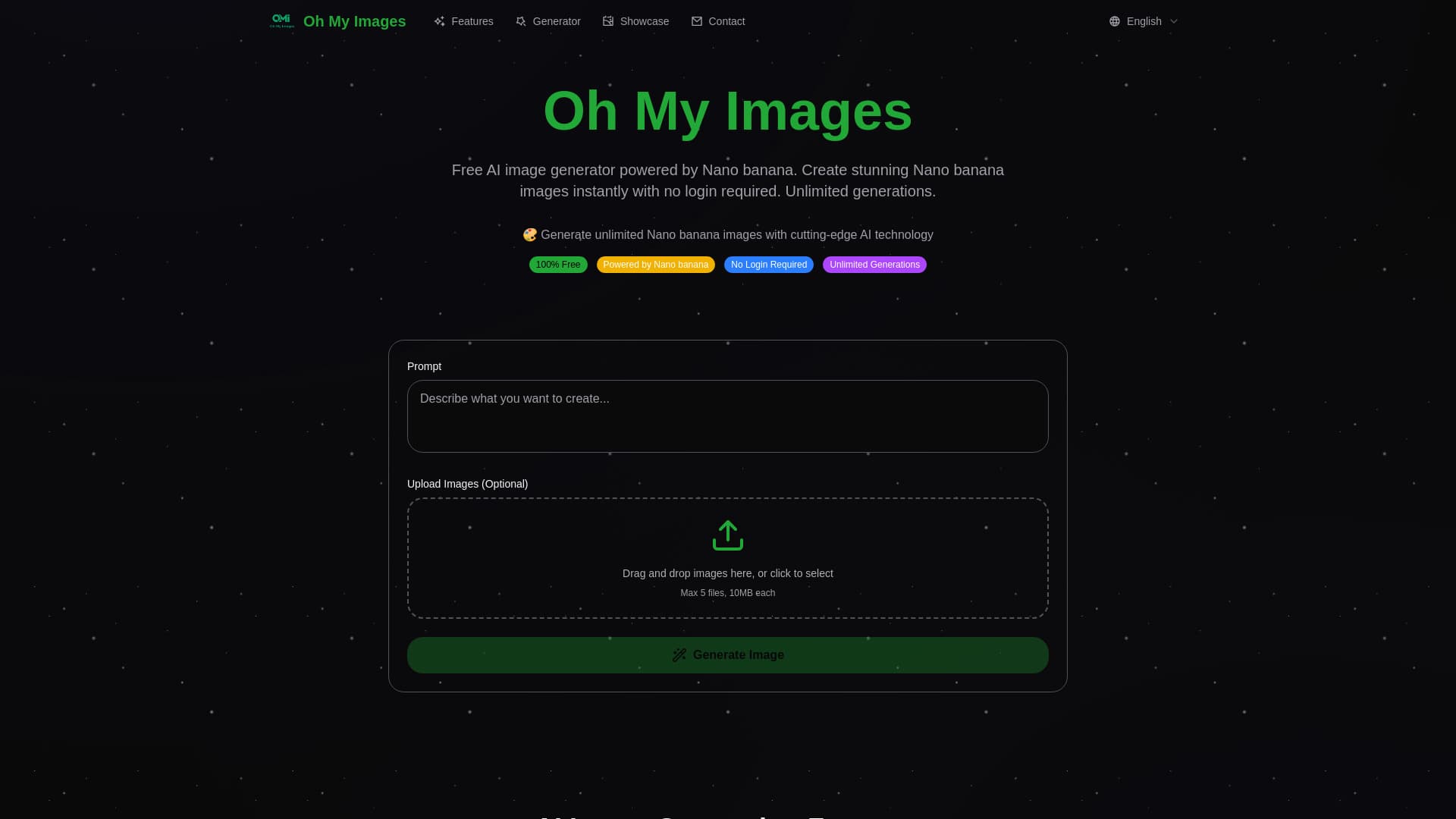
Task: Toggle the Unlimited Generations badge
Action: point(874,265)
